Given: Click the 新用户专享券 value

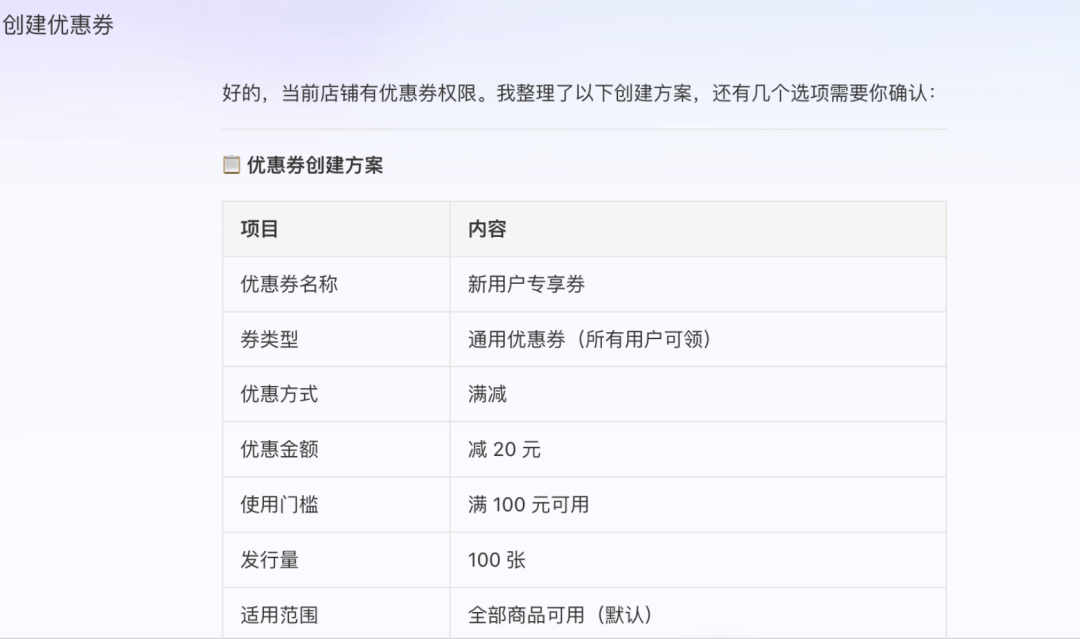Looking at the screenshot, I should pos(526,284).
